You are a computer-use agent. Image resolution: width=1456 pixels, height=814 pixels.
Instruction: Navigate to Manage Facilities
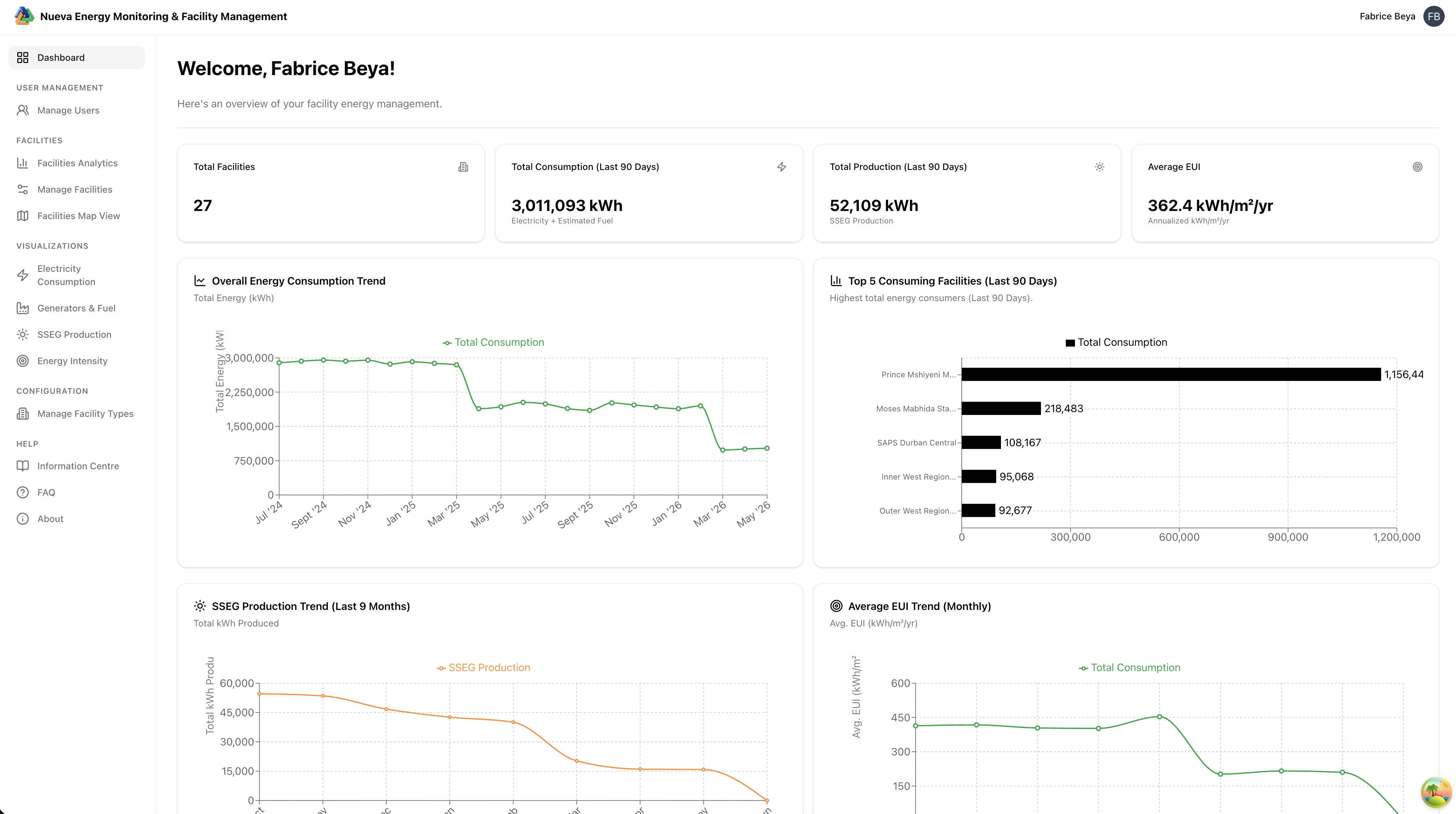click(x=77, y=189)
